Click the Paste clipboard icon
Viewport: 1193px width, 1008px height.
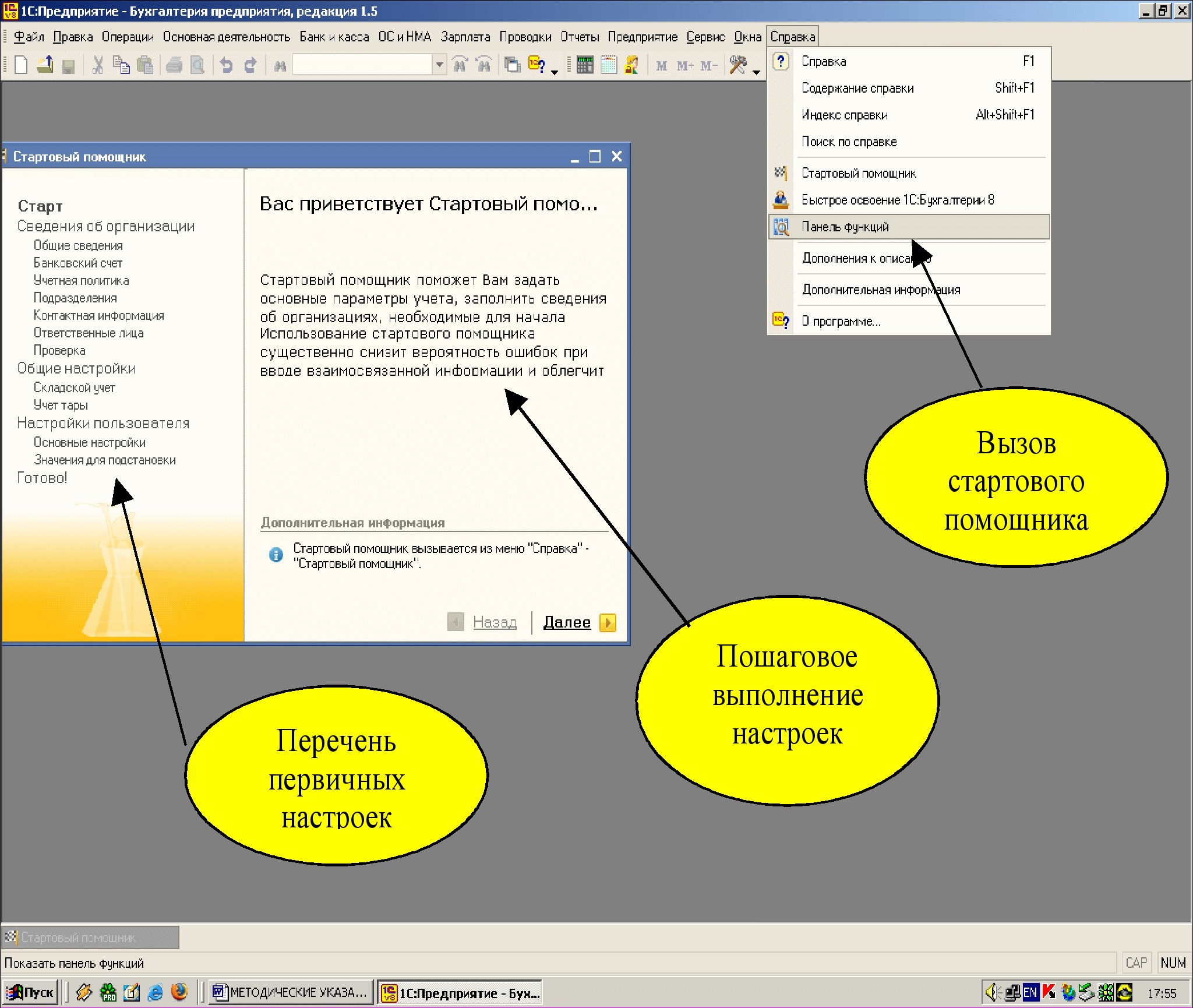[x=144, y=65]
